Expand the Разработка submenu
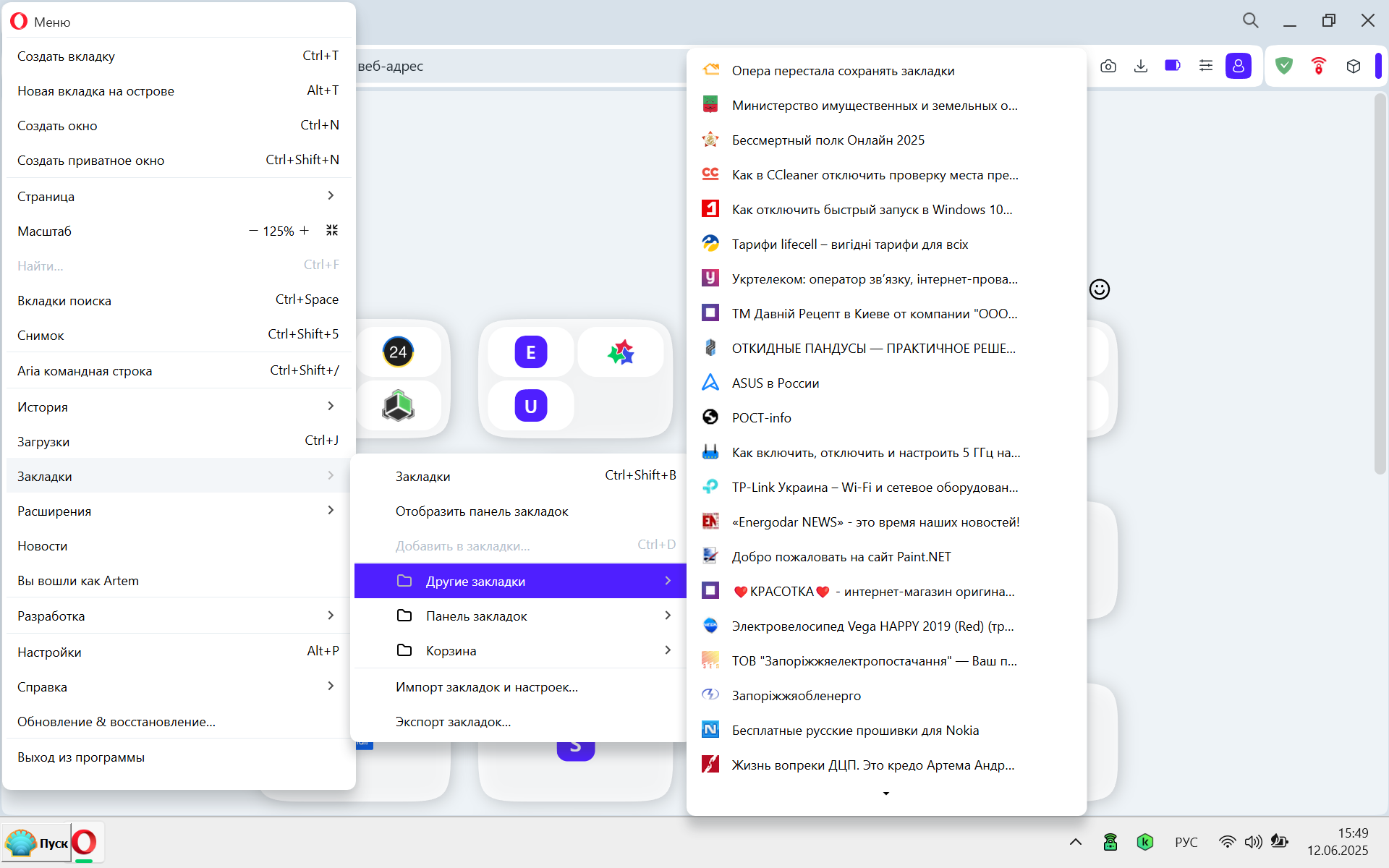The image size is (1389, 868). 178,616
